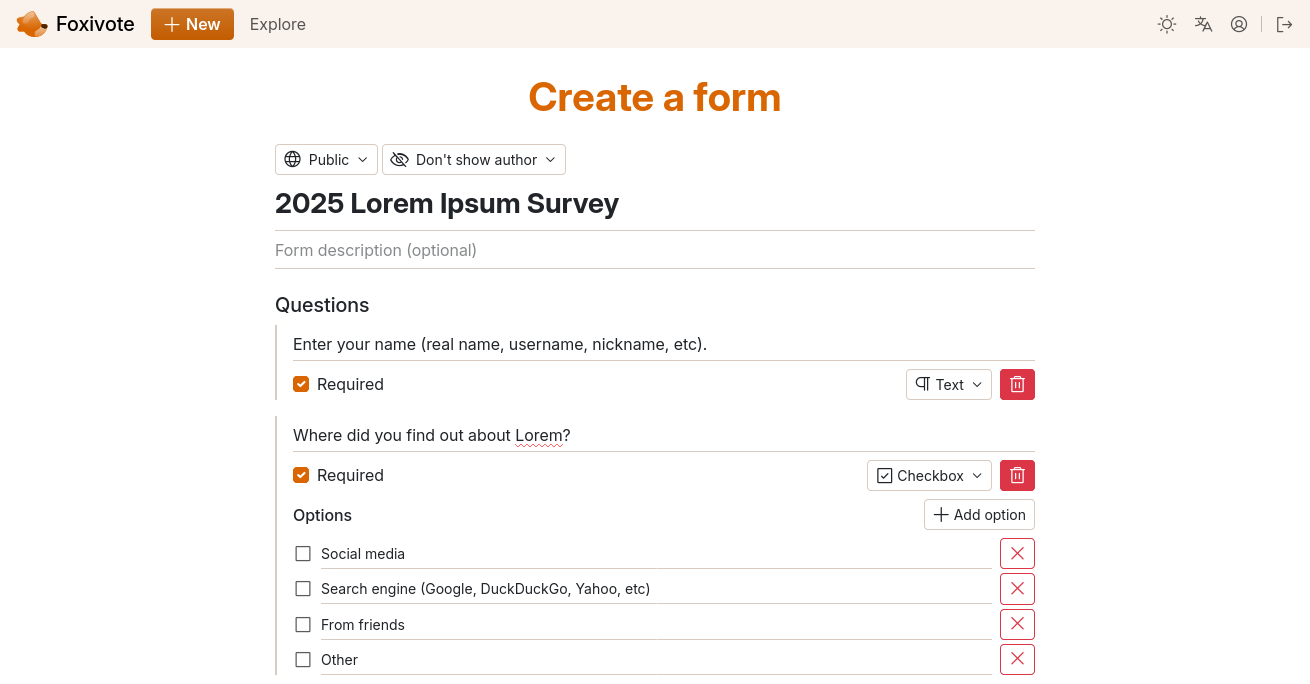Remove the Social media option
The height and width of the screenshot is (684, 1310).
[1017, 553]
